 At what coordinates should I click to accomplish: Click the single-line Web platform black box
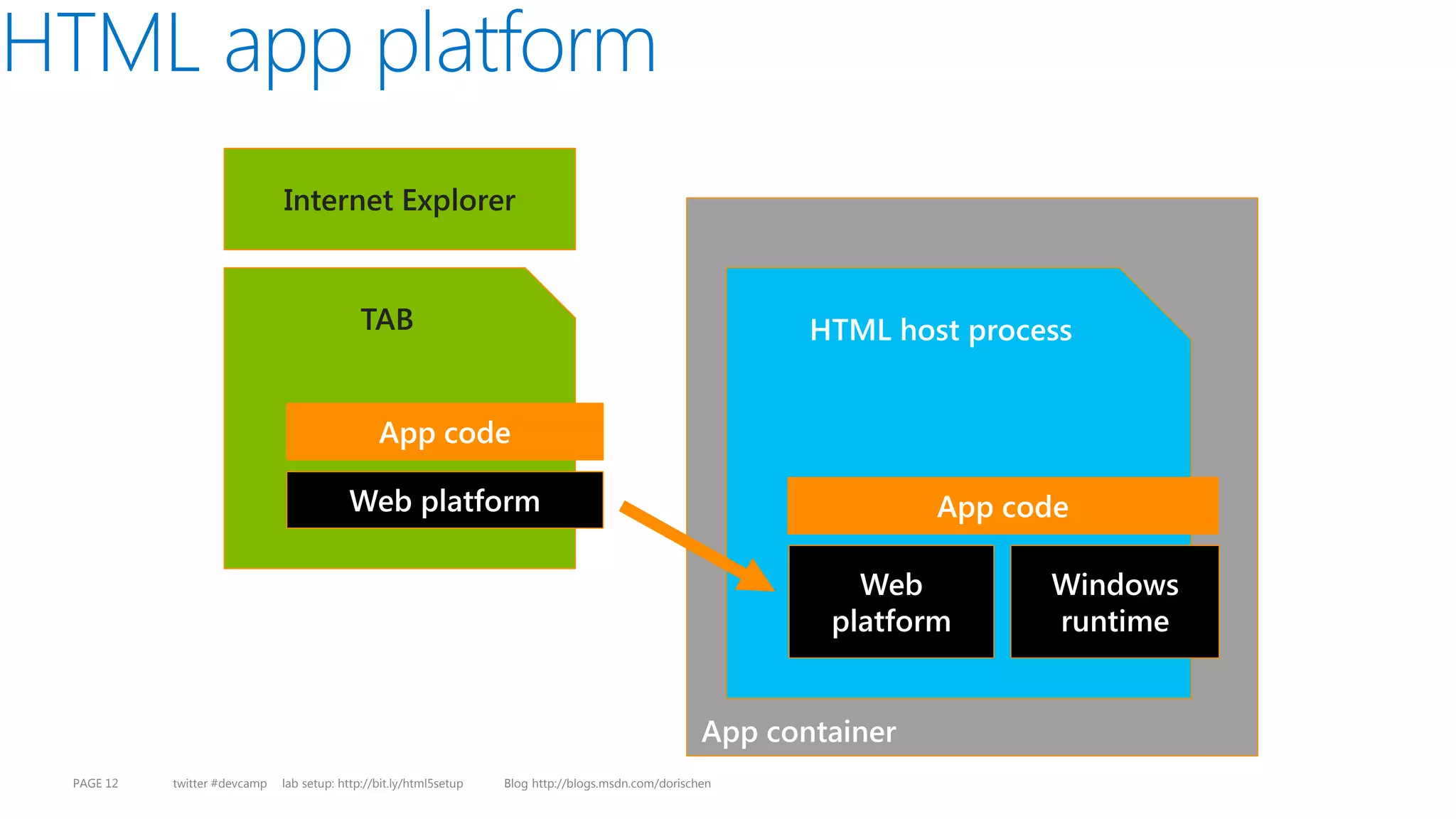pyautogui.click(x=444, y=500)
